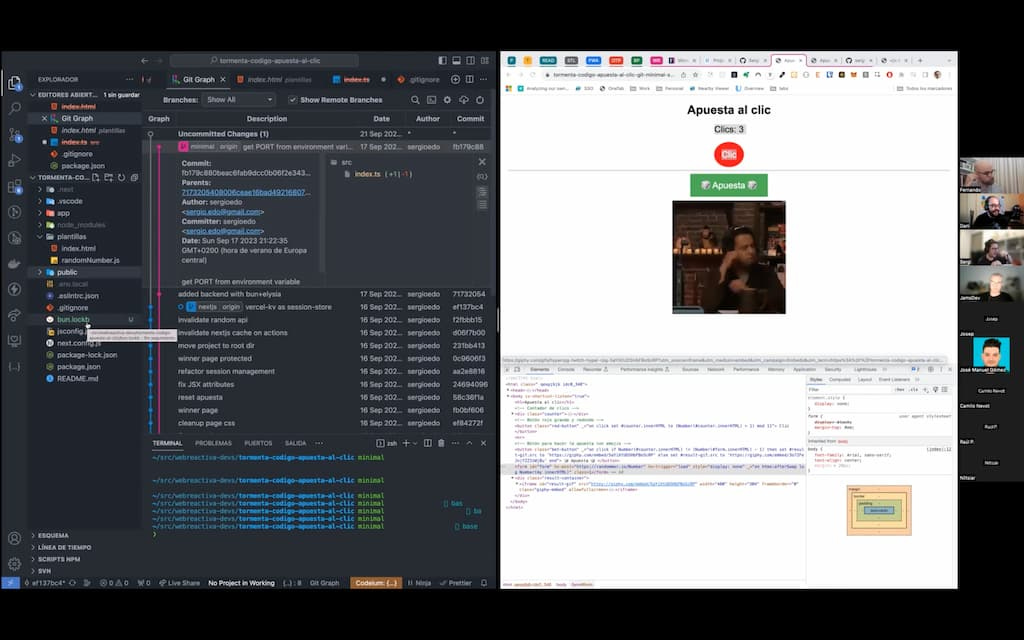
Task: Click New File icon in project header
Action: point(96,178)
